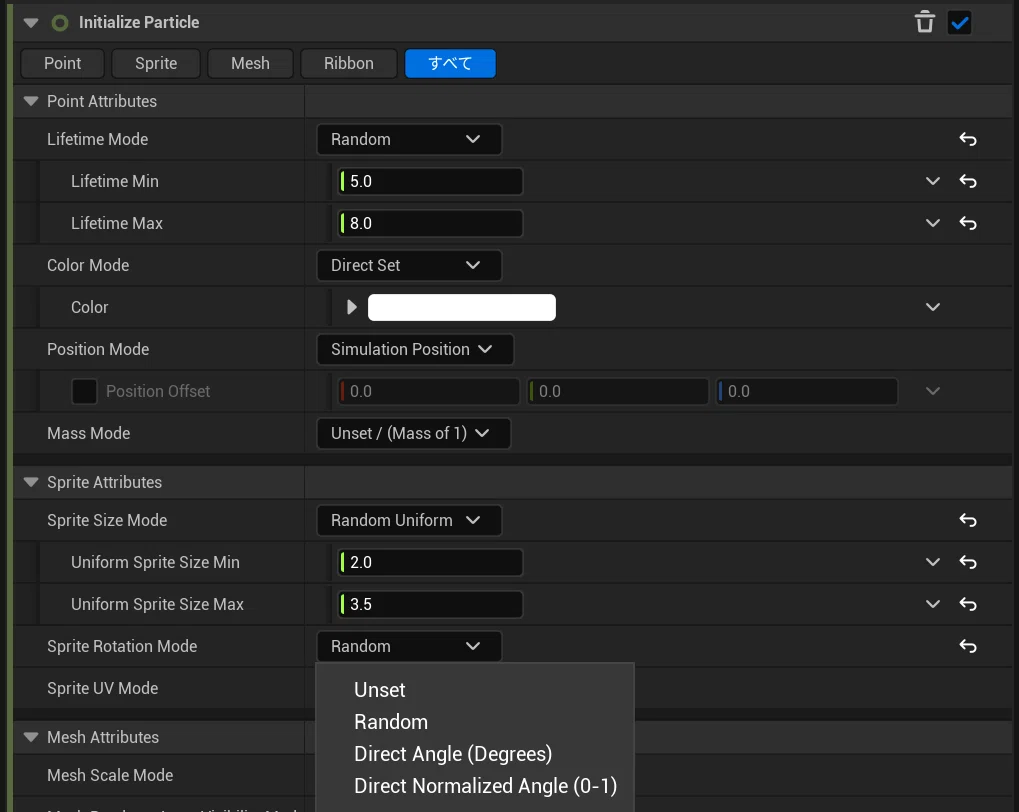Reset Lifetime Max to default
1019x812 pixels.
point(968,224)
